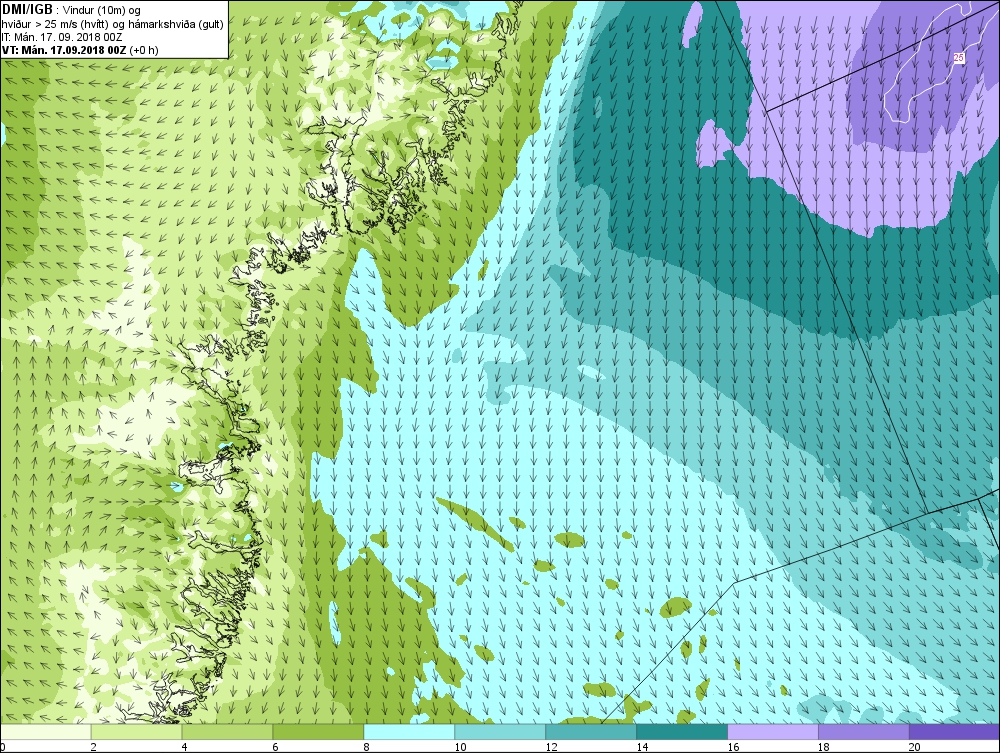The width and height of the screenshot is (1000, 753).
Task: Select the 'hviður > 25 m/s (hvítt)' legend line
Action: coord(55,24)
